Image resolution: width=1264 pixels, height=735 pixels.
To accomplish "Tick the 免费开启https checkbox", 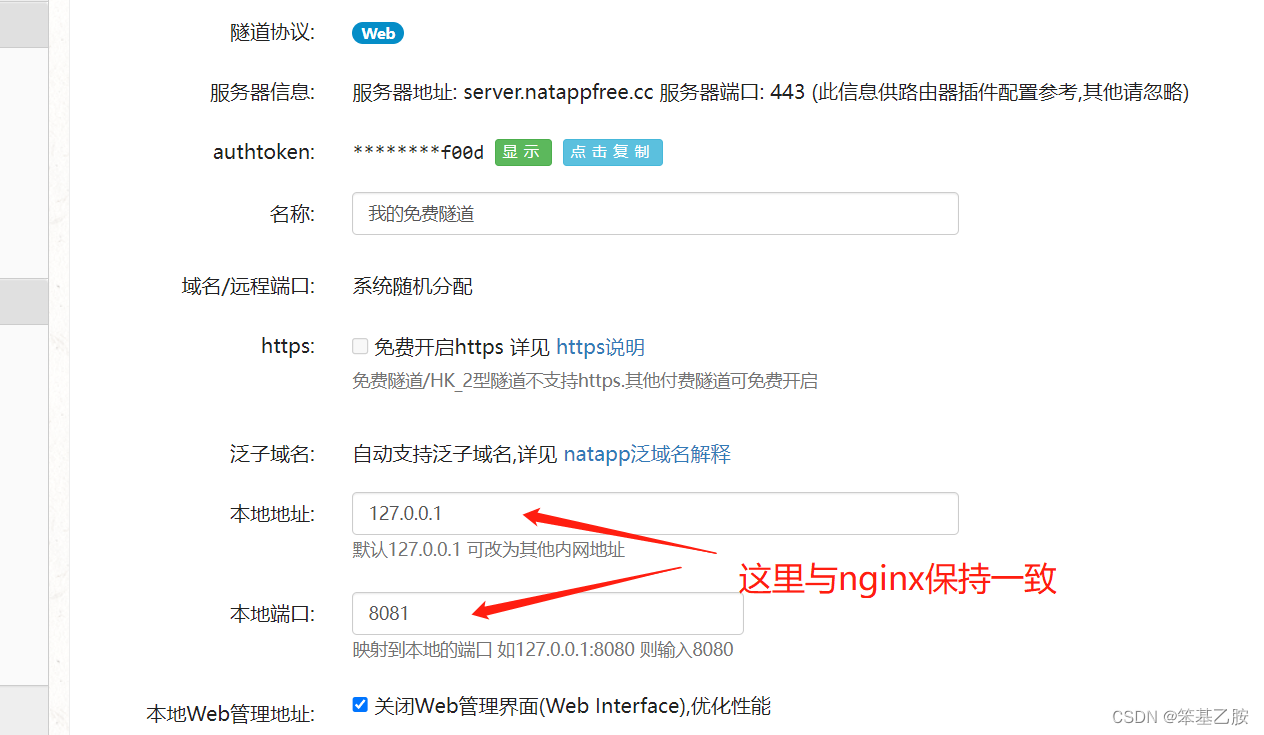I will pyautogui.click(x=360, y=347).
